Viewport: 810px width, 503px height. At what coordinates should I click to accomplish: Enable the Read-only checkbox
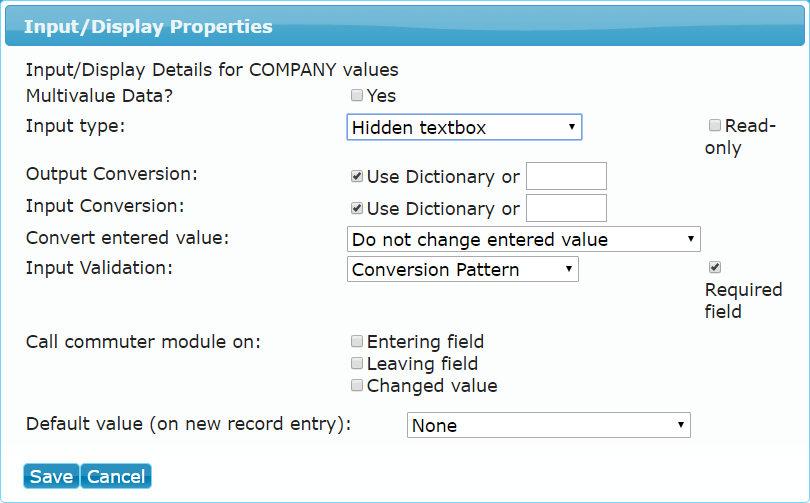pyautogui.click(x=714, y=125)
